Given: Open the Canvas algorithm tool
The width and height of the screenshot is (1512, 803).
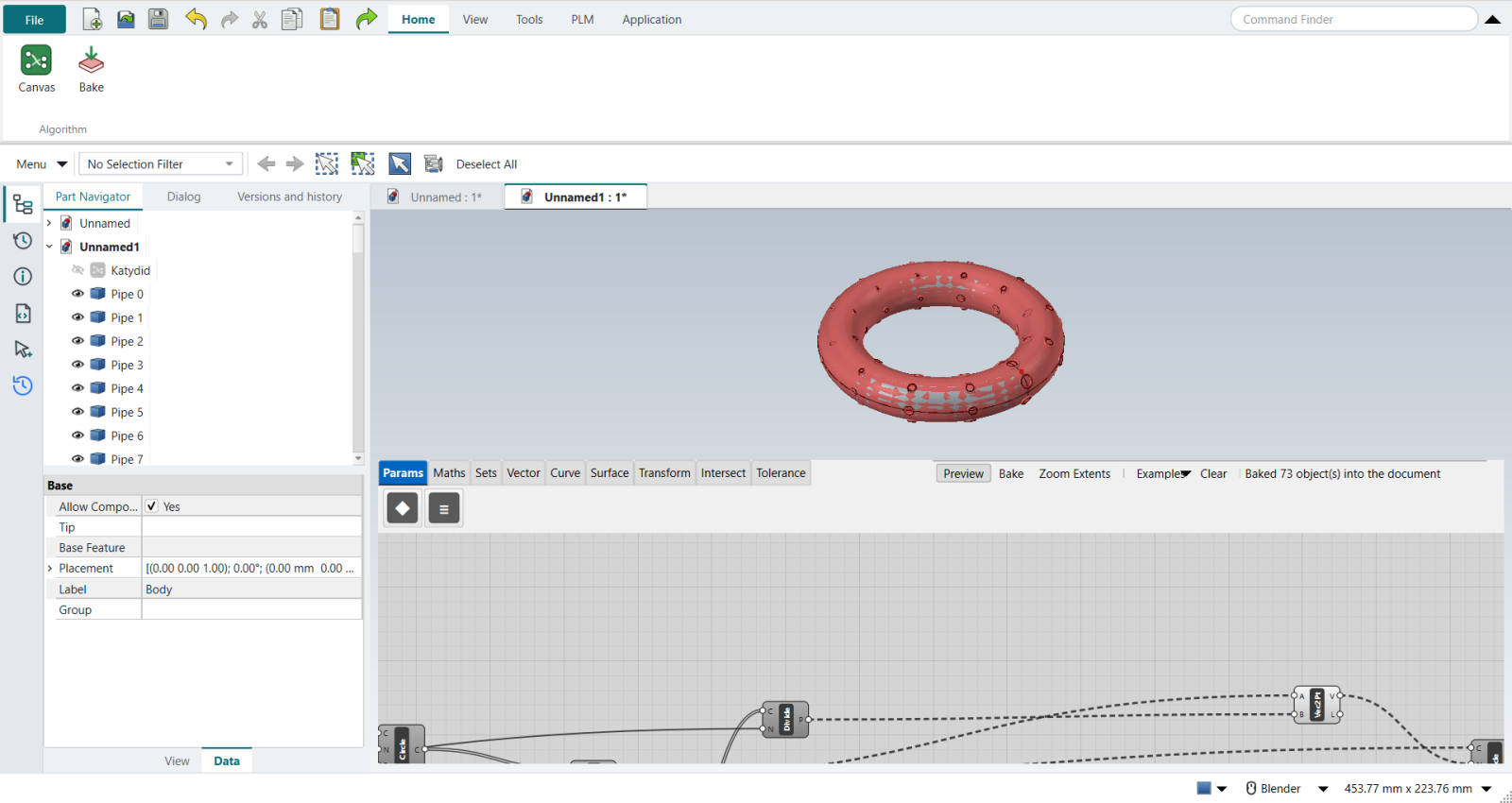Looking at the screenshot, I should coord(36,70).
